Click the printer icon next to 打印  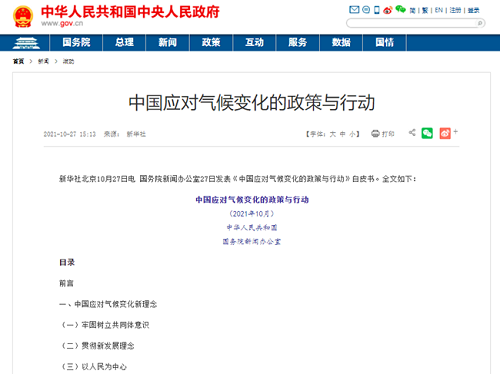point(375,134)
